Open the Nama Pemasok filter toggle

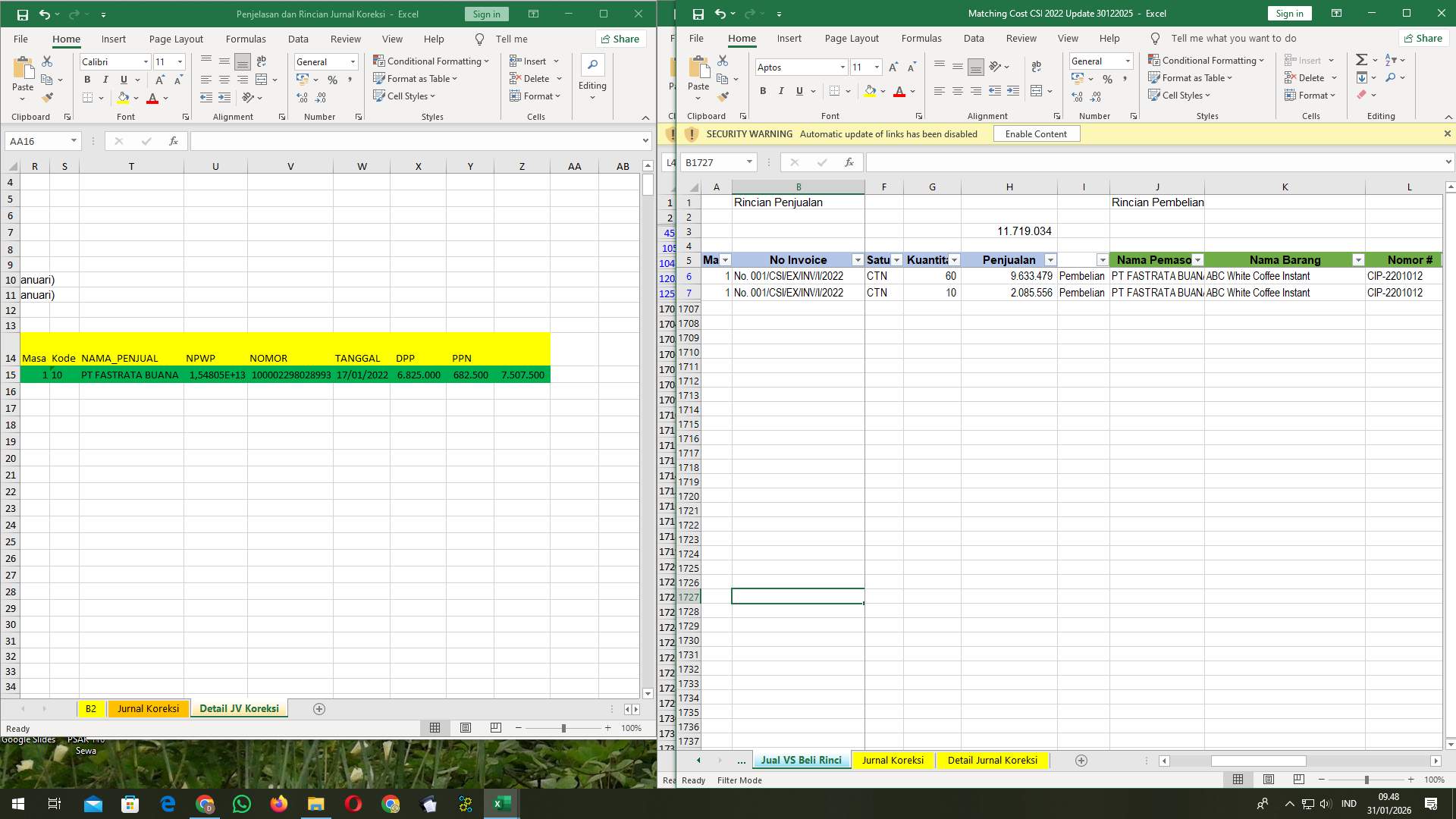(1198, 259)
